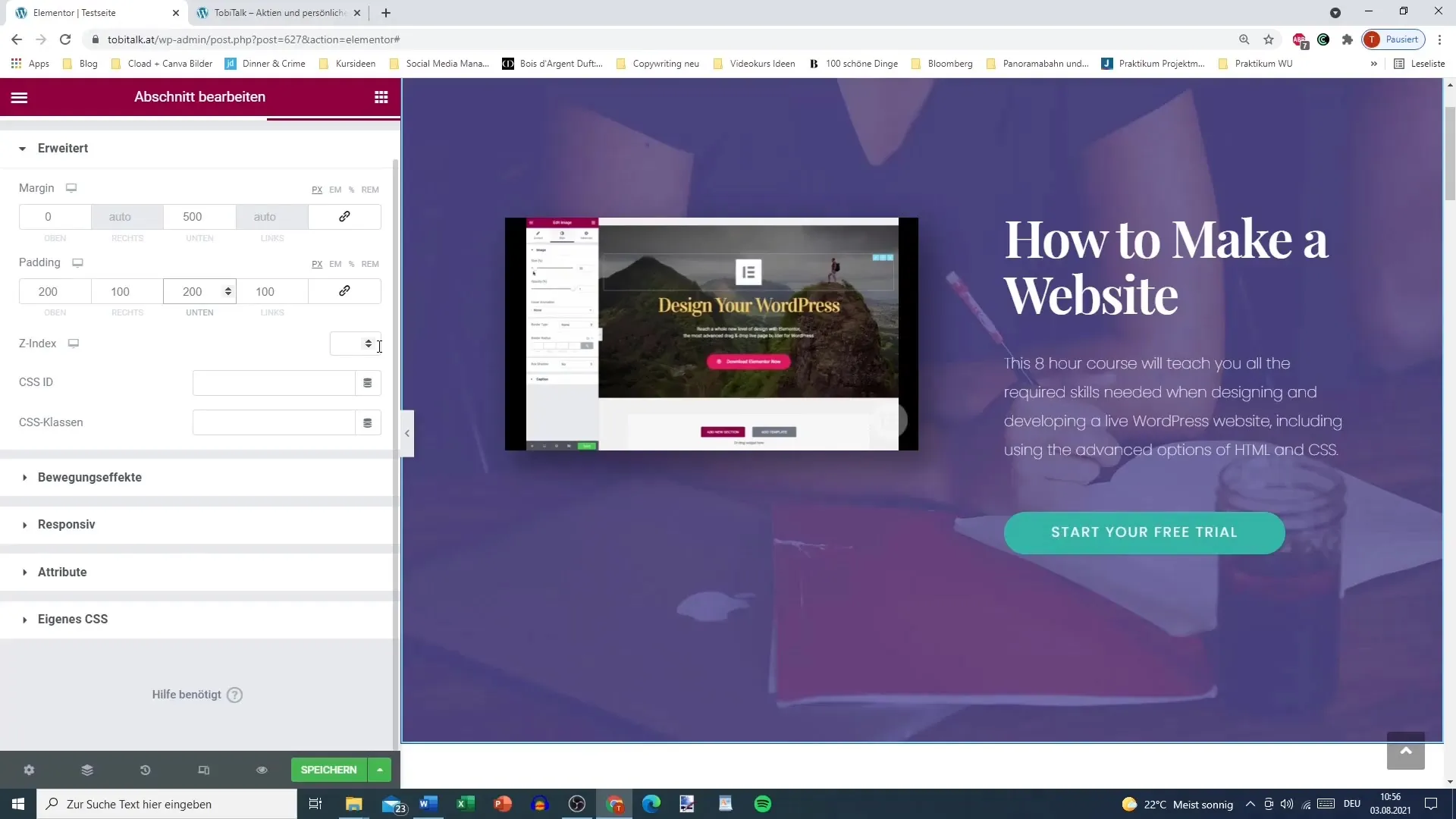Toggle the margin device icon responsive mode
The height and width of the screenshot is (819, 1456).
(71, 188)
